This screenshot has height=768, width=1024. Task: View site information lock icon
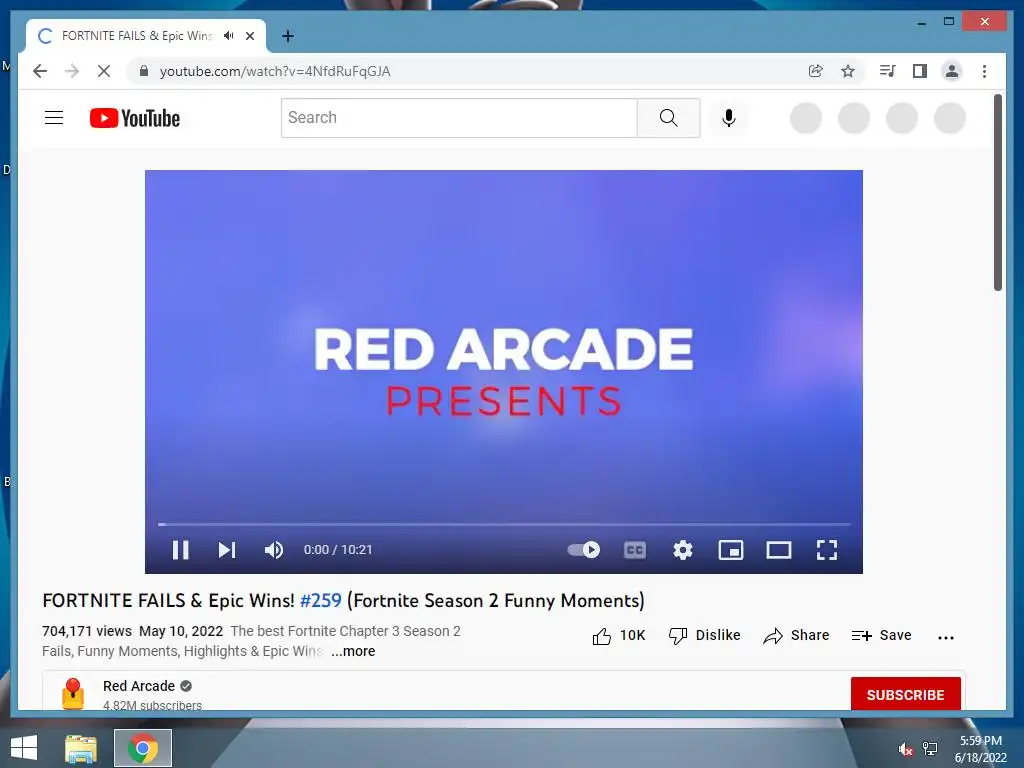(x=144, y=71)
